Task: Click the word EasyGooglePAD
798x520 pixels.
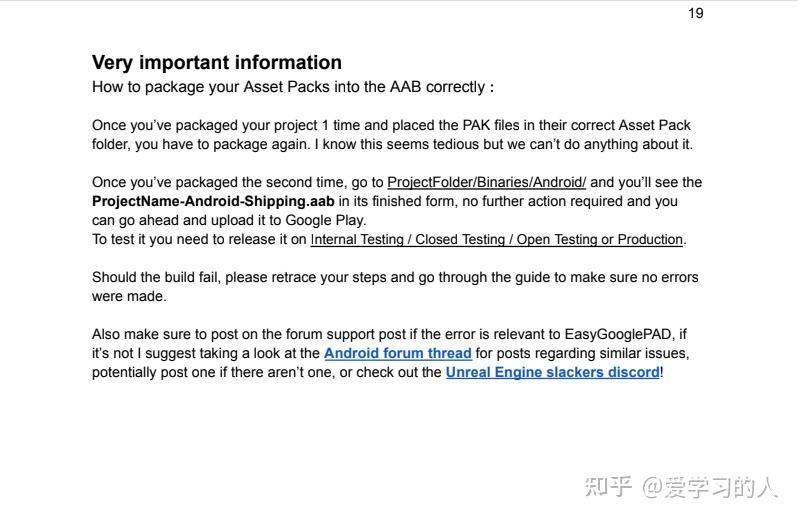Action: pyautogui.click(x=614, y=334)
